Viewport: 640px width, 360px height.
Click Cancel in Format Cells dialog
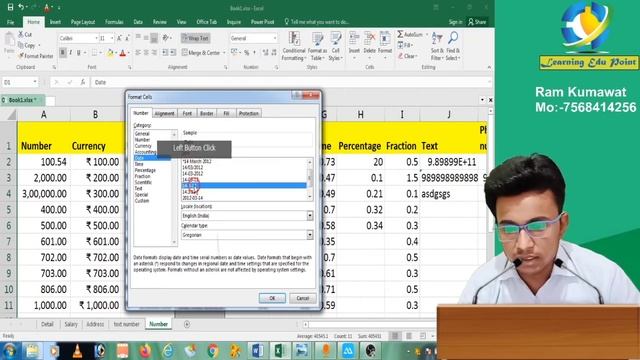pos(302,298)
